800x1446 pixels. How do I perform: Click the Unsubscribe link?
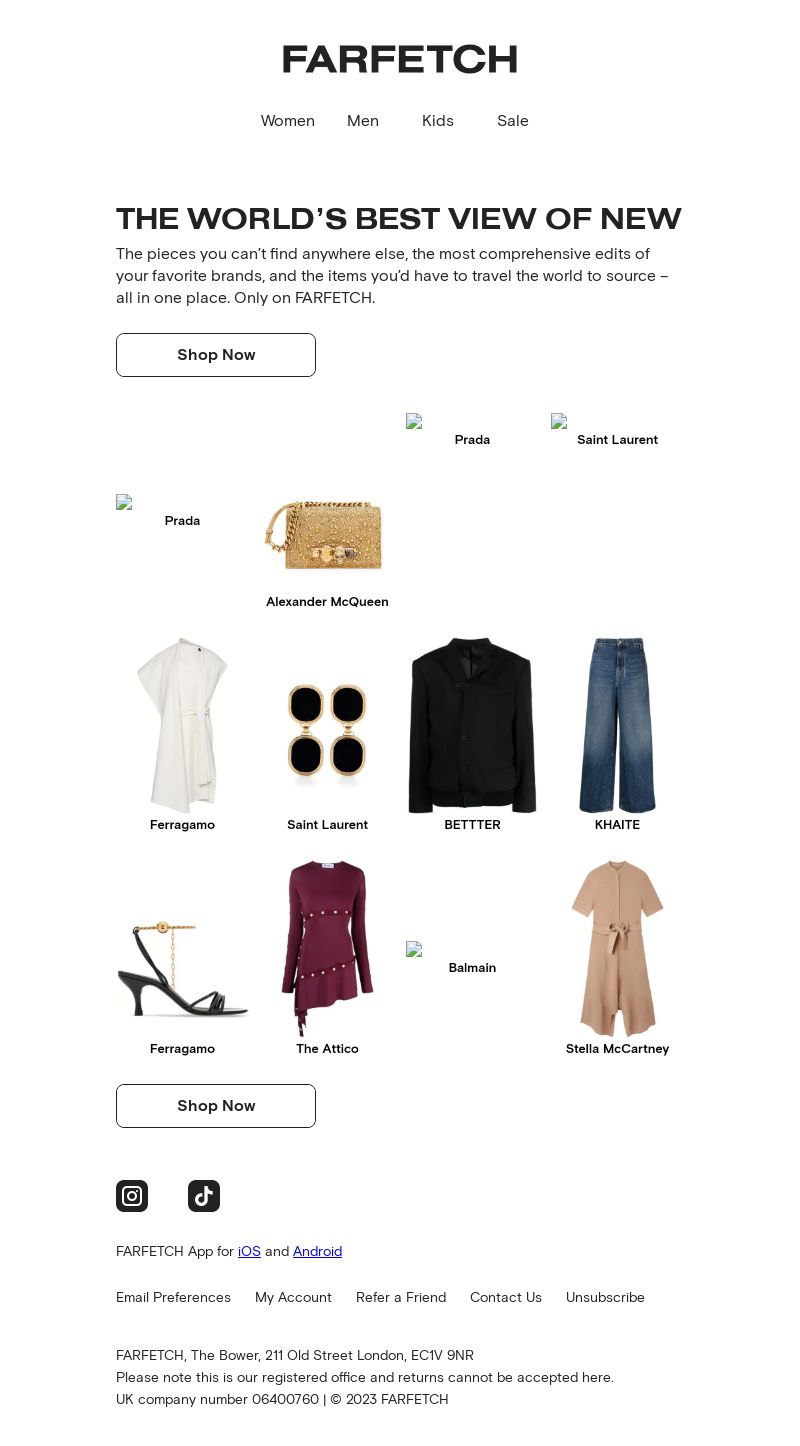point(605,1297)
